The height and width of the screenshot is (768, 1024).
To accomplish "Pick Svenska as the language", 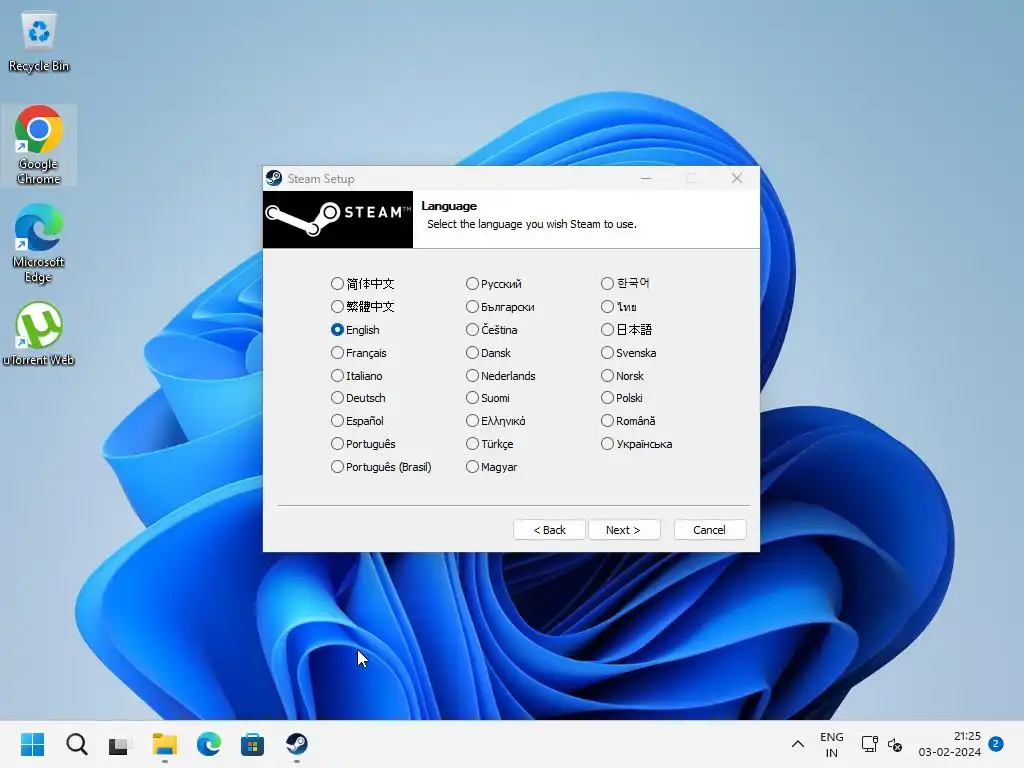I will [629, 353].
